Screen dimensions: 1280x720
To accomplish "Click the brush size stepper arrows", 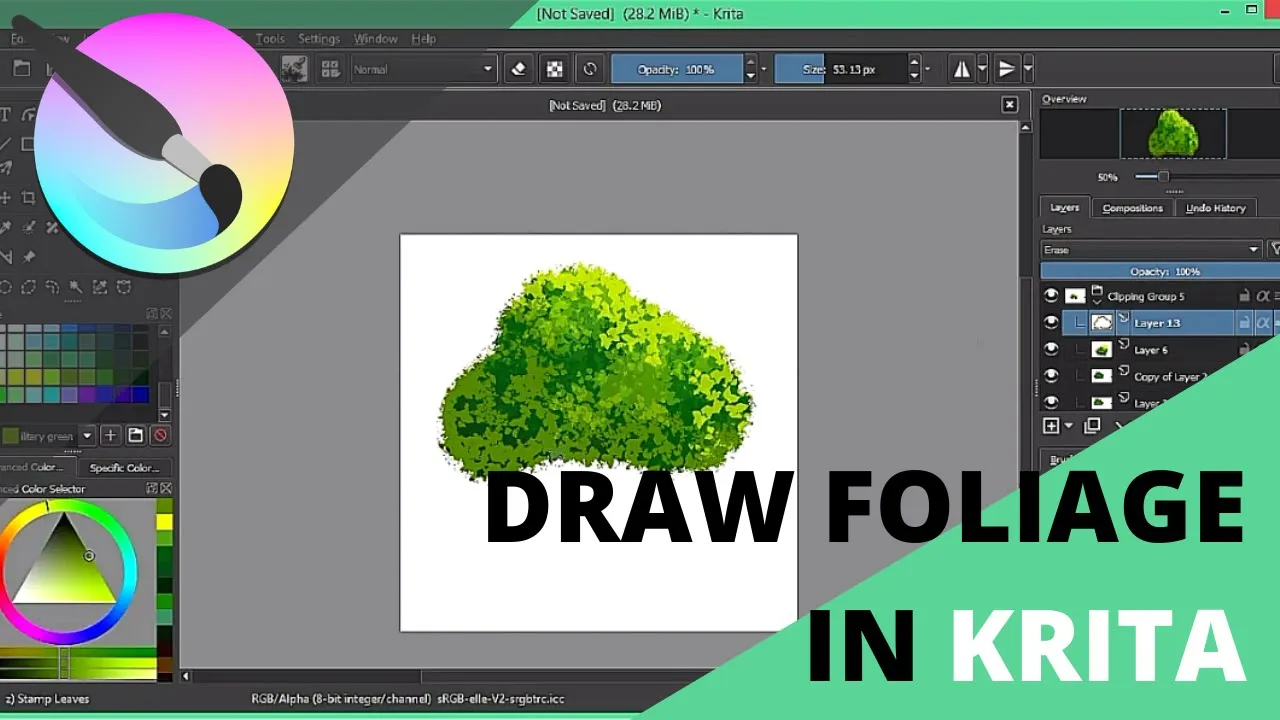I will [x=914, y=69].
